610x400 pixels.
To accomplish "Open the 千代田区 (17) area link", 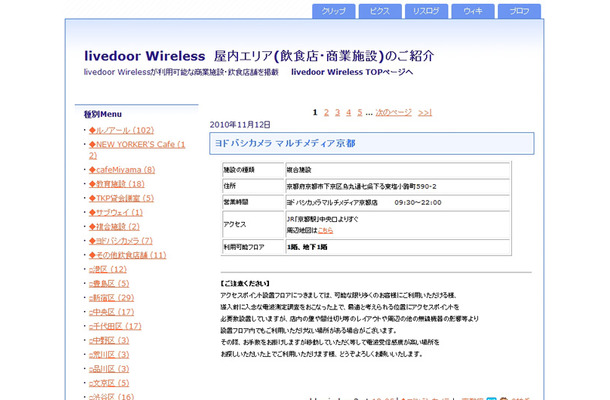I will click(x=115, y=326).
